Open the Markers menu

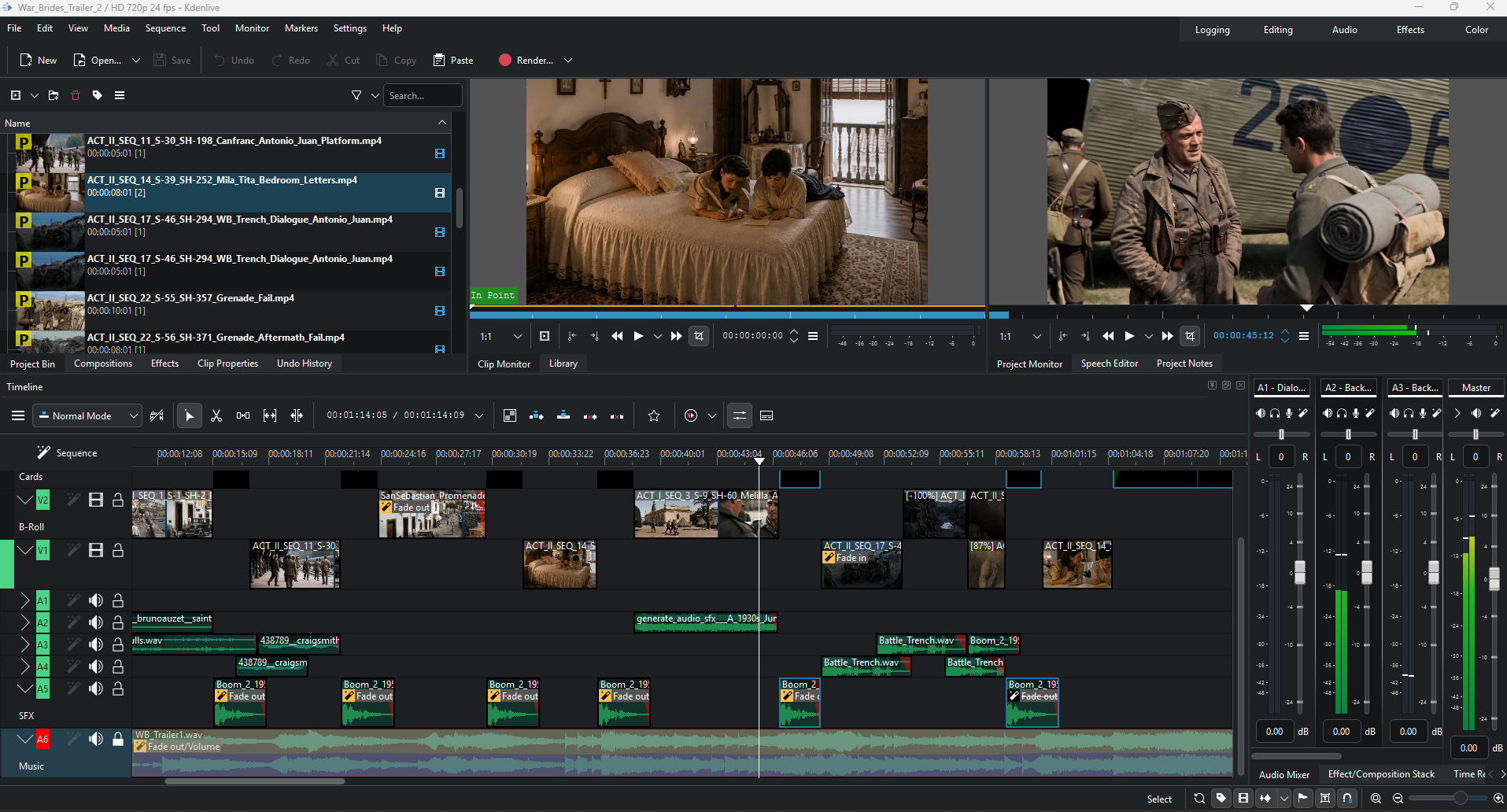coord(301,28)
